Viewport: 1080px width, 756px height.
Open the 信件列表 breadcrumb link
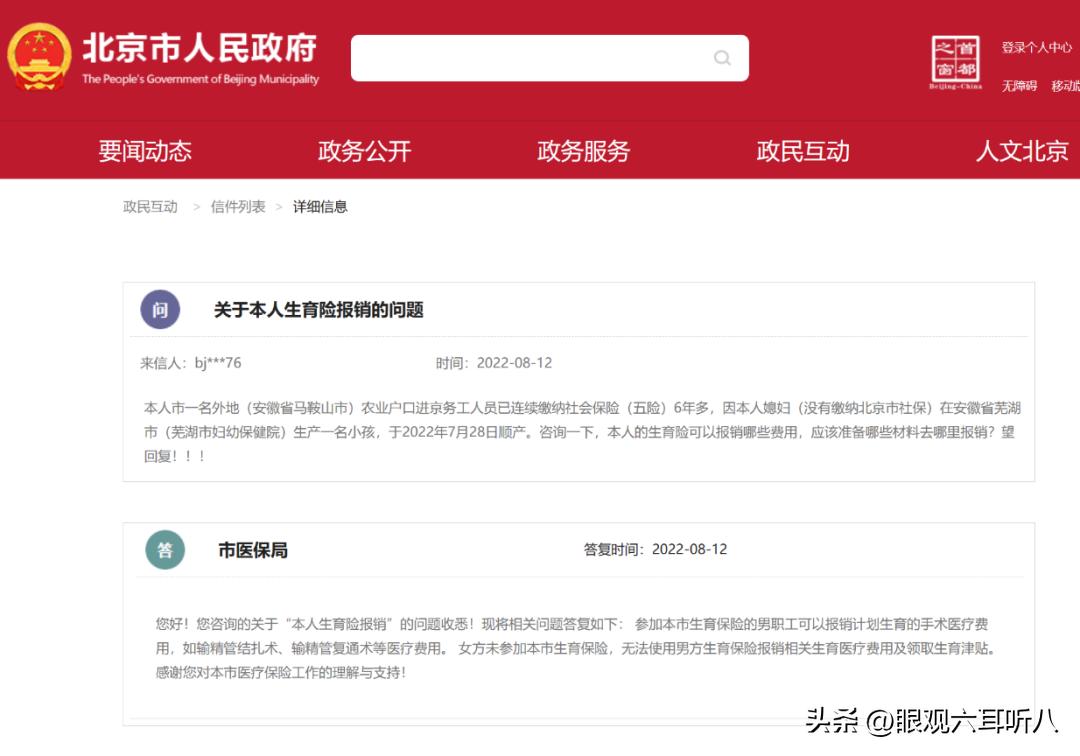[x=236, y=206]
